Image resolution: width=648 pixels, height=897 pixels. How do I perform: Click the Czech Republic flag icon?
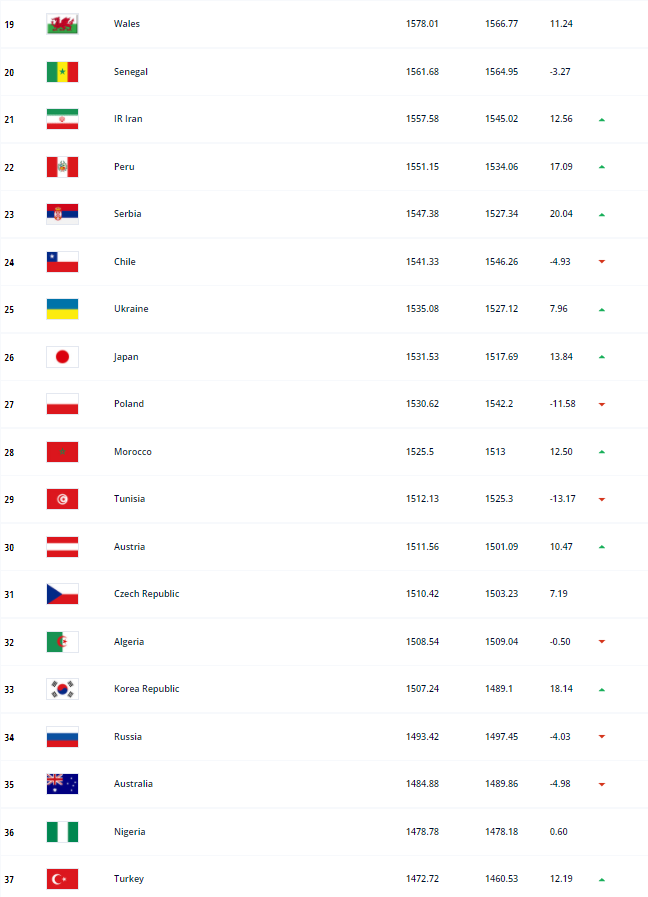(62, 594)
